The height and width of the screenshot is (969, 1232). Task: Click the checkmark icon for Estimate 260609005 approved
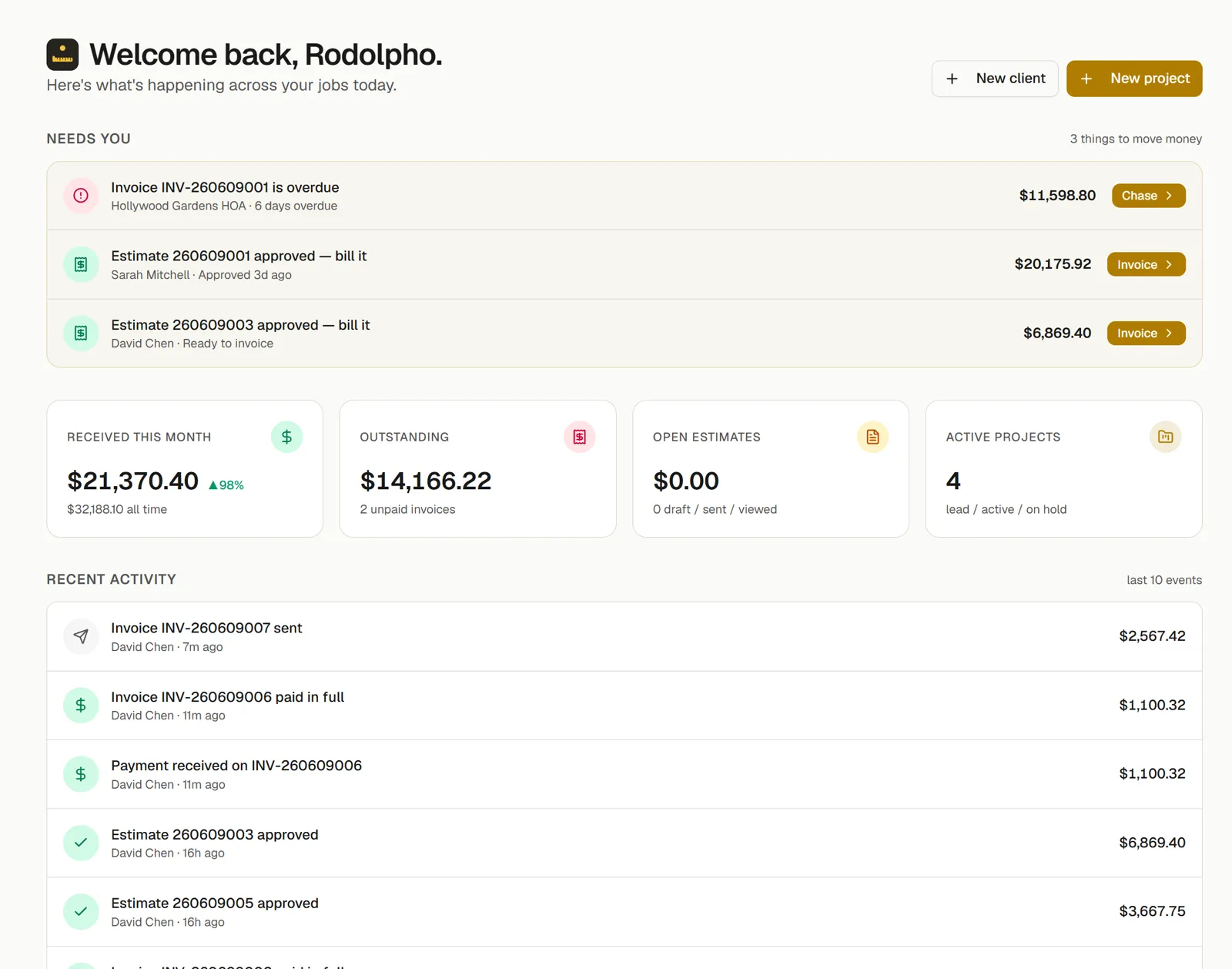(81, 911)
